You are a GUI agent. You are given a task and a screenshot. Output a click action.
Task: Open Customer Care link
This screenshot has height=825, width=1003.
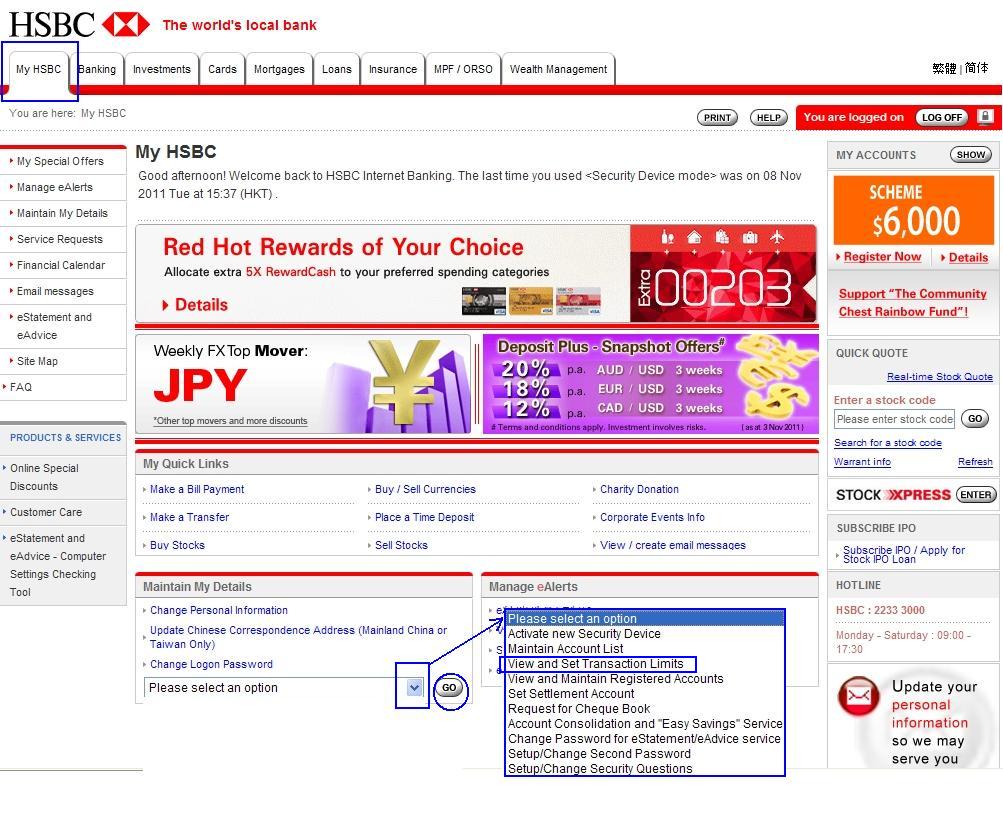[x=45, y=512]
